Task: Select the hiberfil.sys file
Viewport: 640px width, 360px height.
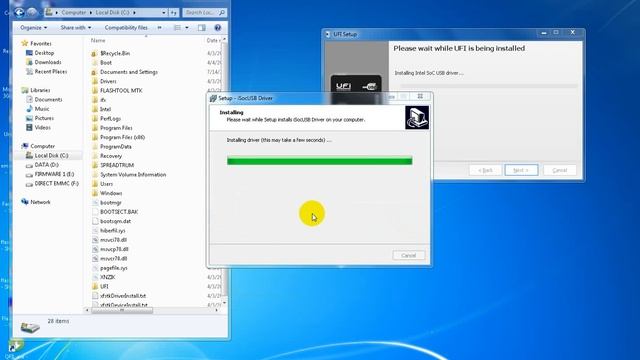Action: [x=112, y=231]
